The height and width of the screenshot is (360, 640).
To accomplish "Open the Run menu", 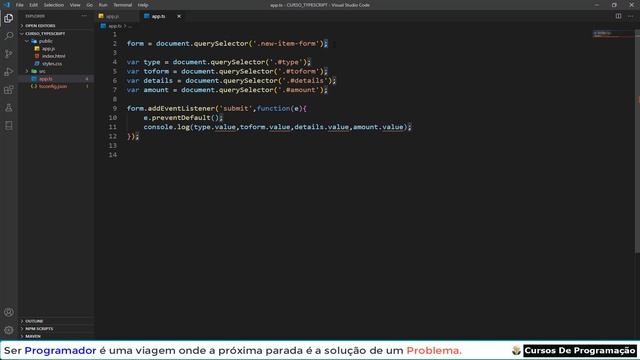I will [103, 5].
